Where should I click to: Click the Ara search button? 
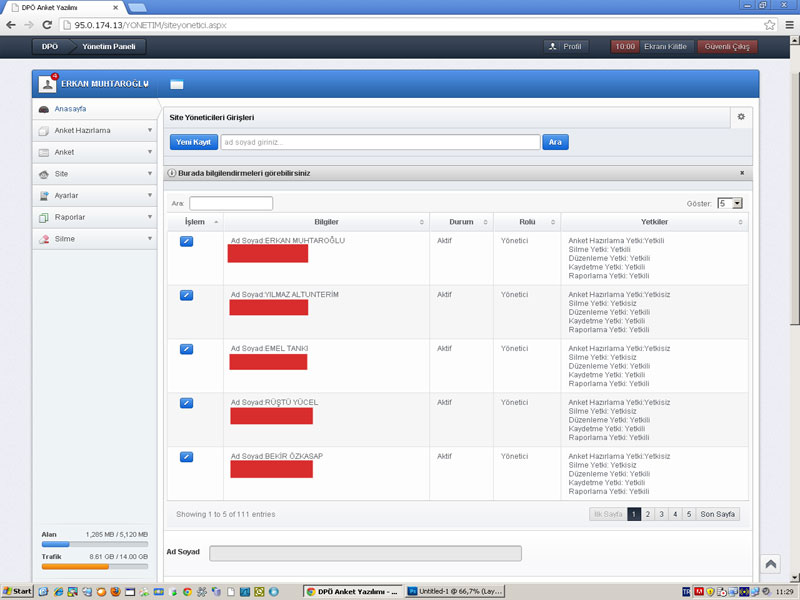555,142
